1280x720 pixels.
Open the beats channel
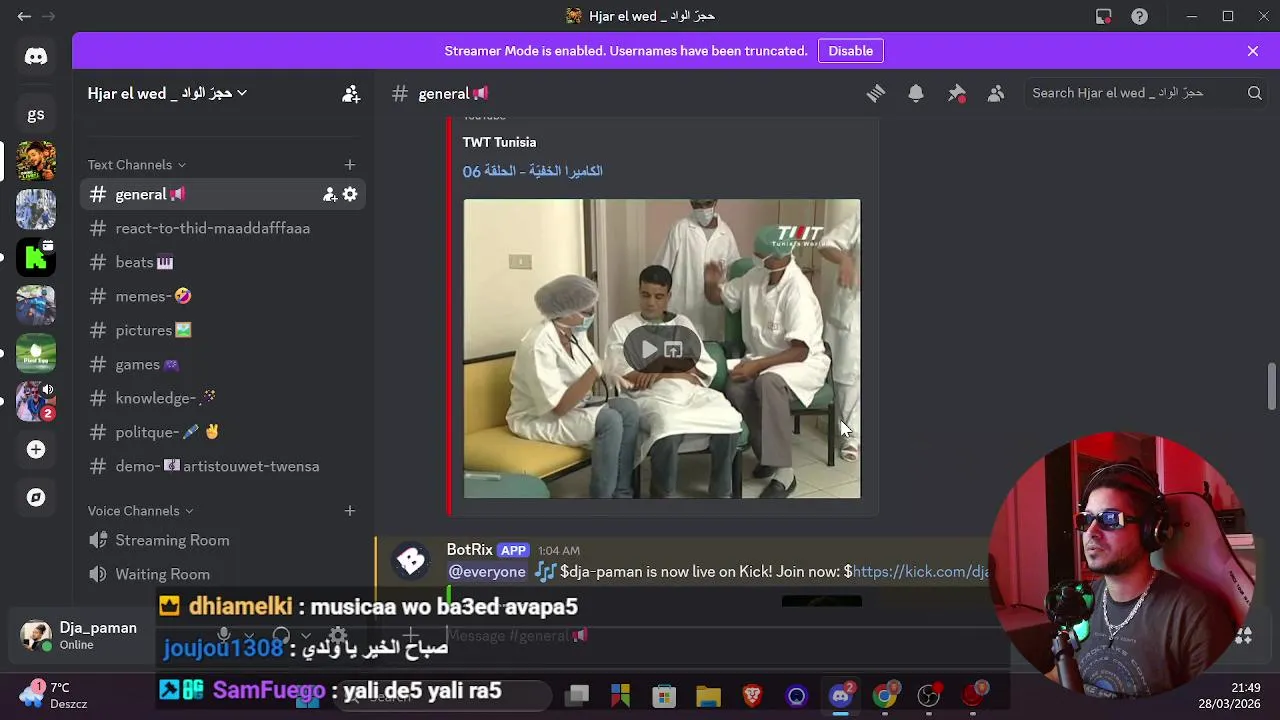(x=222, y=262)
